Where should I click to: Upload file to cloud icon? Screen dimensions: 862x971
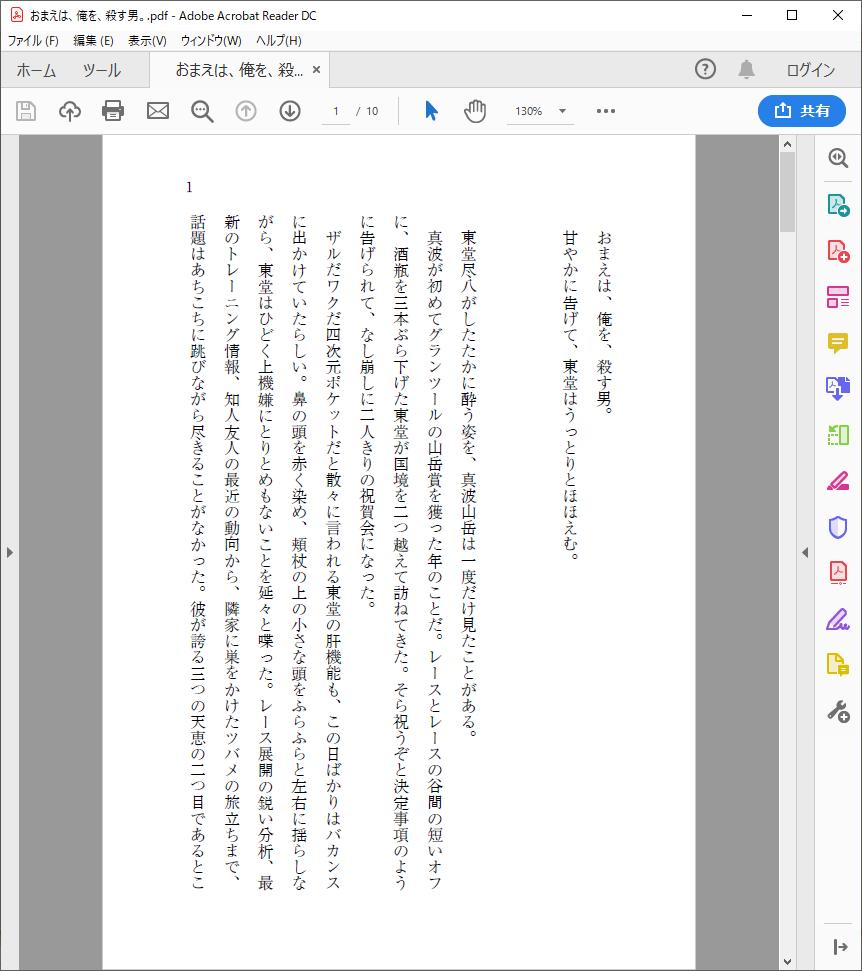tap(70, 111)
